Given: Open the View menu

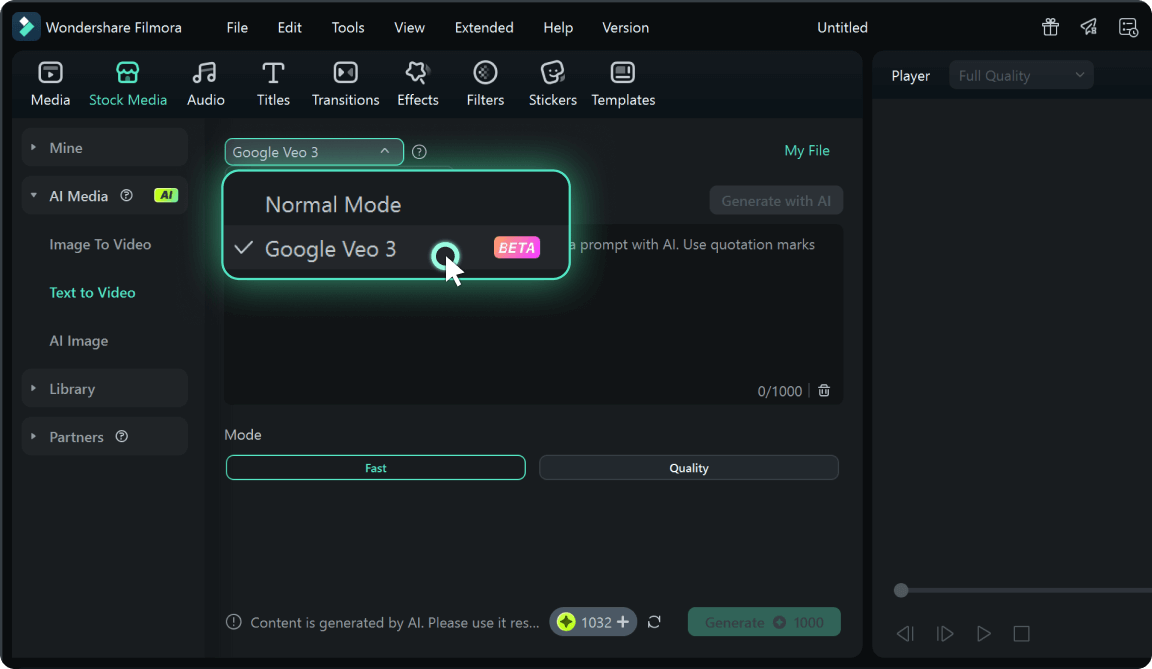Looking at the screenshot, I should pos(409,27).
